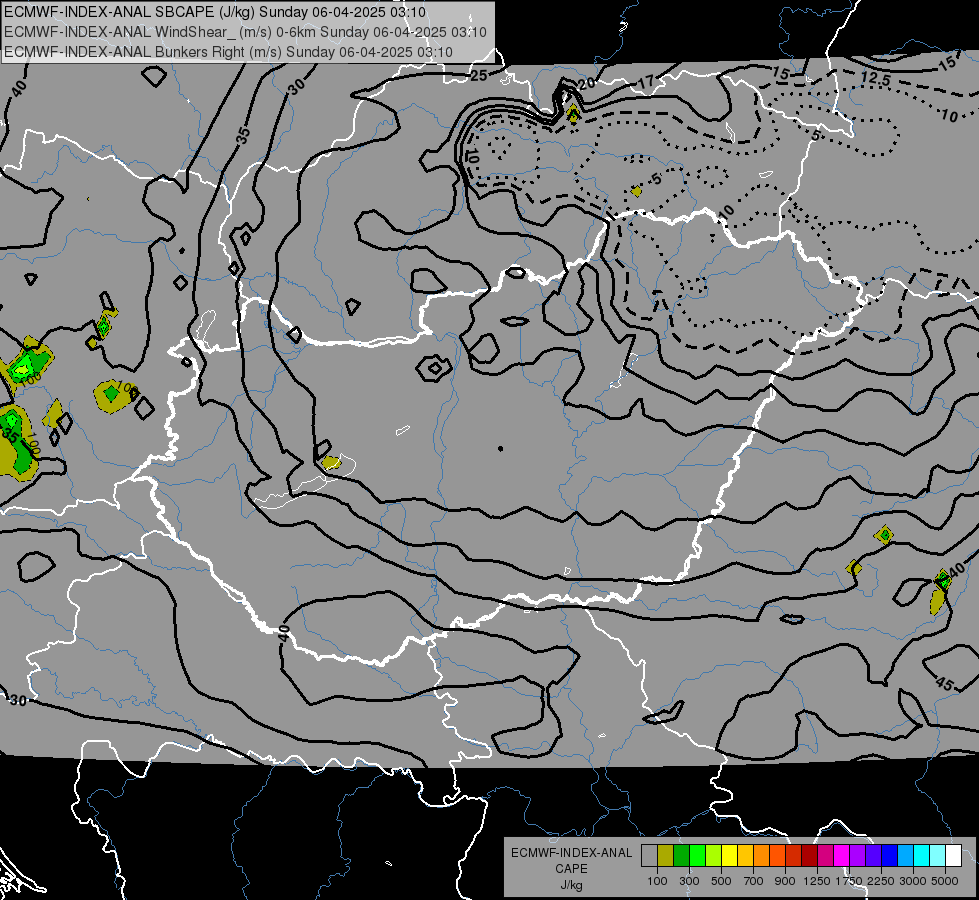Click the legend value 1750
Image resolution: width=979 pixels, height=900 pixels.
tap(849, 881)
